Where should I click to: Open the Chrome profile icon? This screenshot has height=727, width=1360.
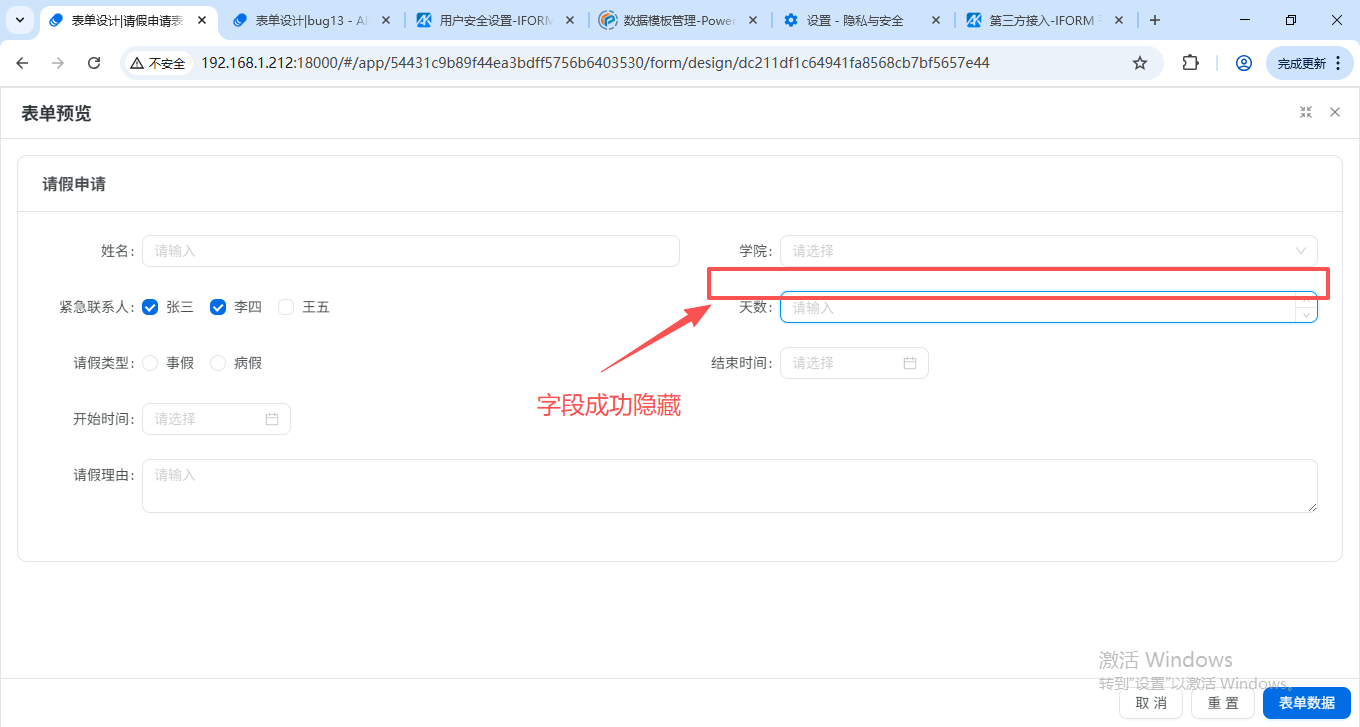pyautogui.click(x=1244, y=63)
